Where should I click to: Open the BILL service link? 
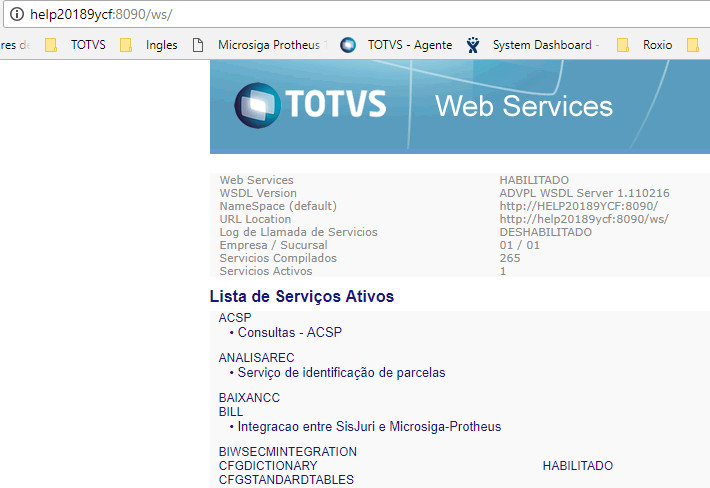tap(231, 411)
